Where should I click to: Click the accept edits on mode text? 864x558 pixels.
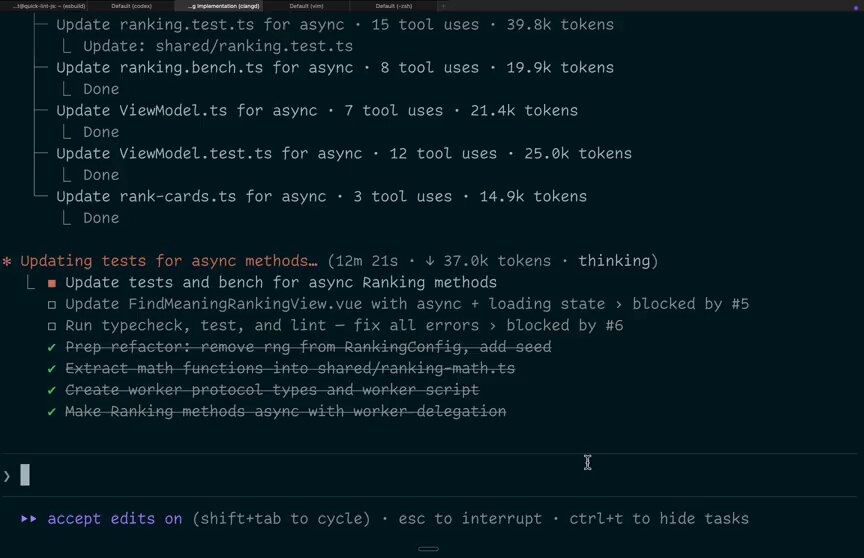point(115,519)
